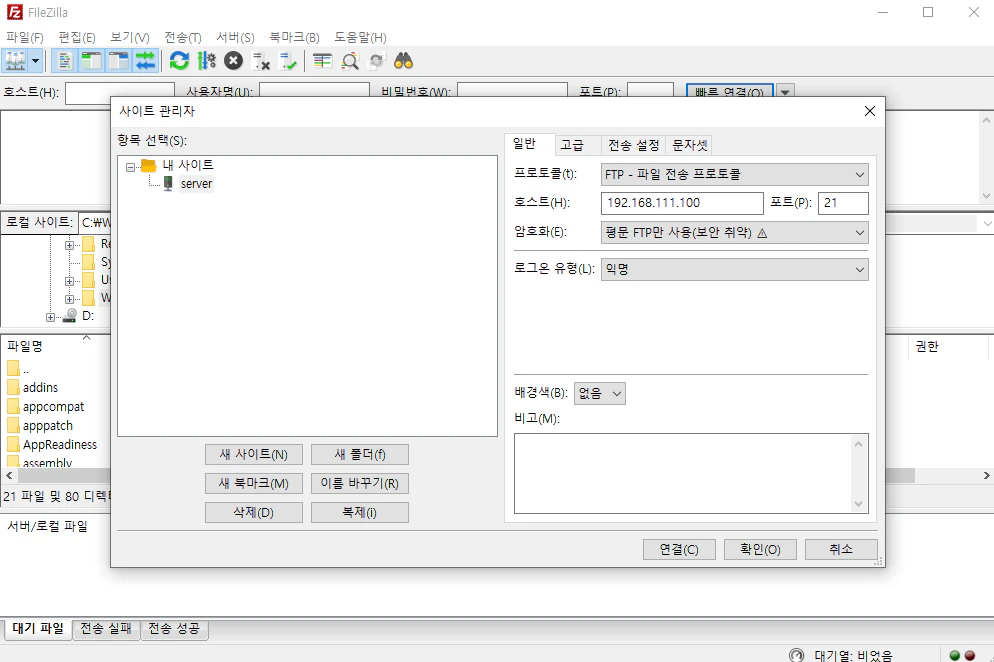Toggle local directory tree display icon
This screenshot has width=994, height=662.
point(91,61)
